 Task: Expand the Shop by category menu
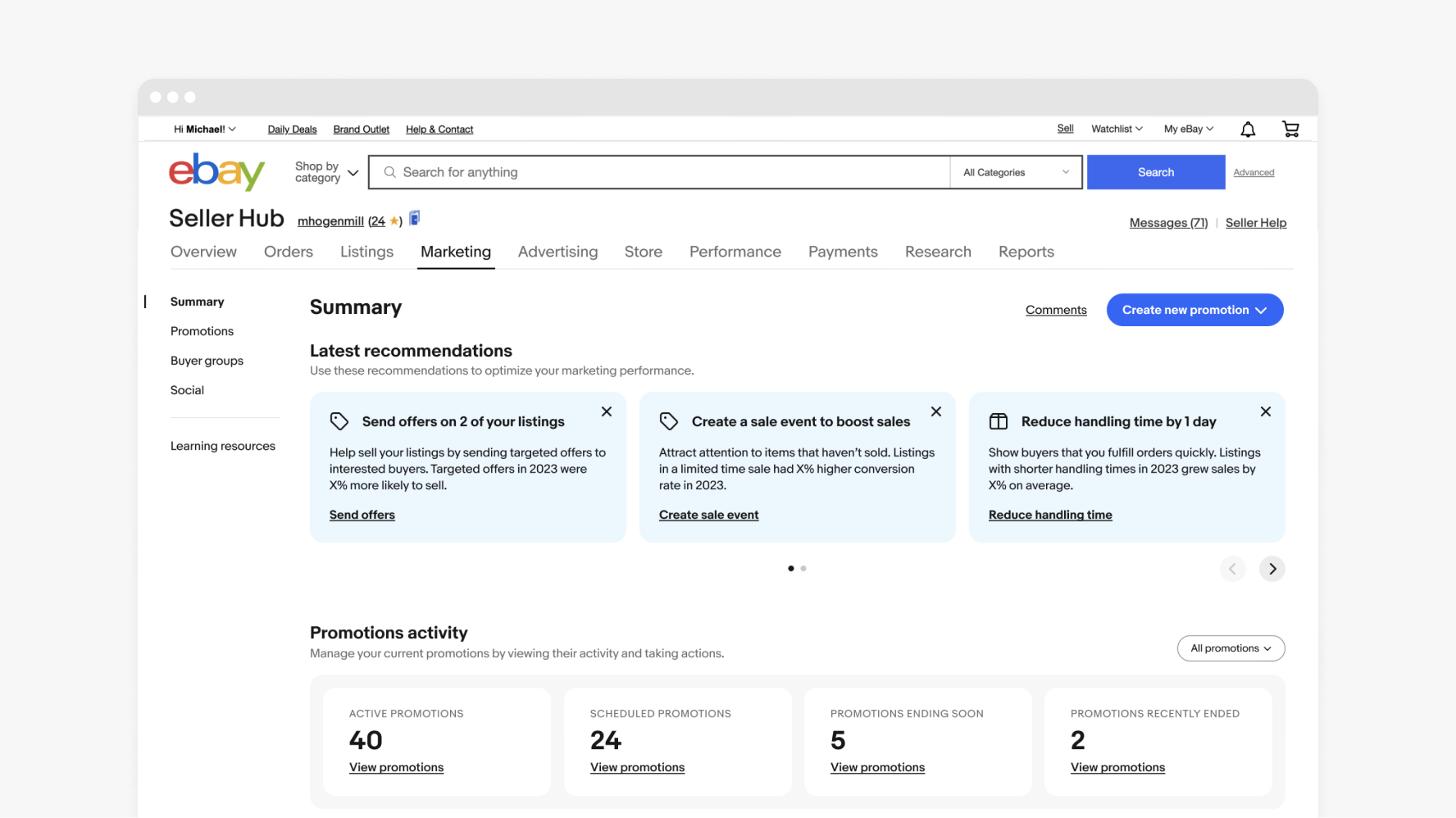pos(326,172)
